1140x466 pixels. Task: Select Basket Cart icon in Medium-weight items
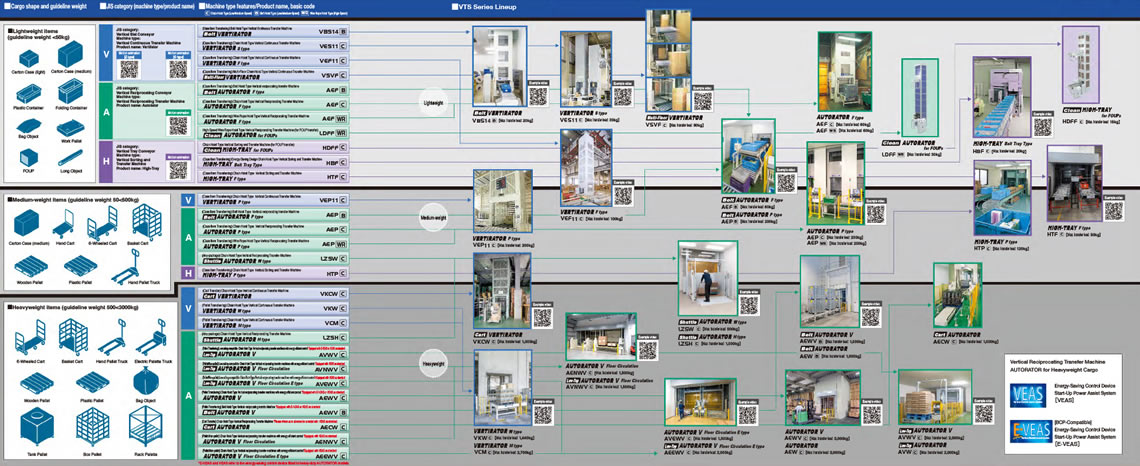146,221
